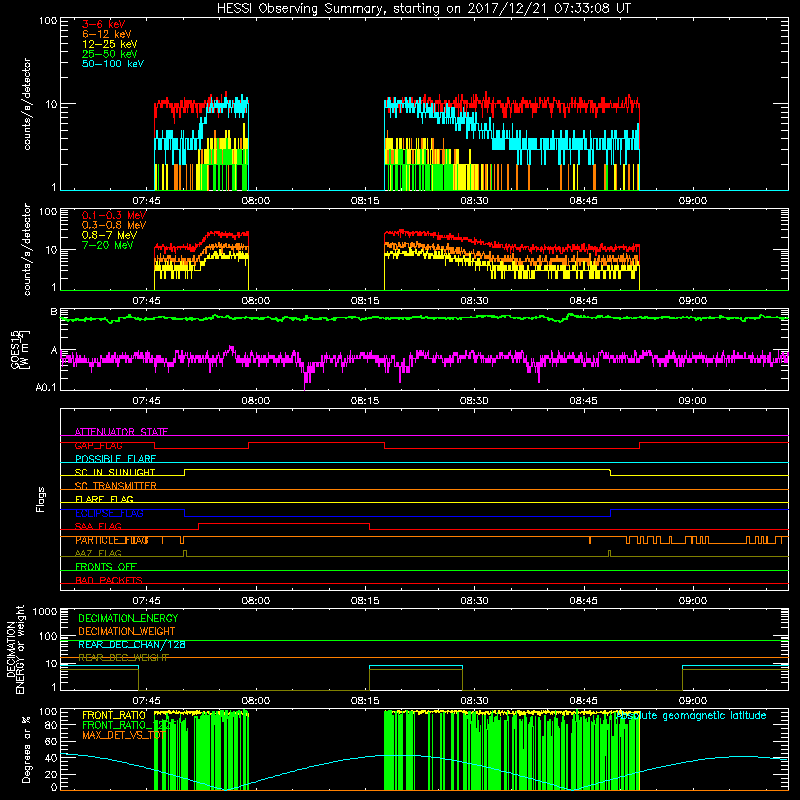Select the SAA_FLAG label

98,526
